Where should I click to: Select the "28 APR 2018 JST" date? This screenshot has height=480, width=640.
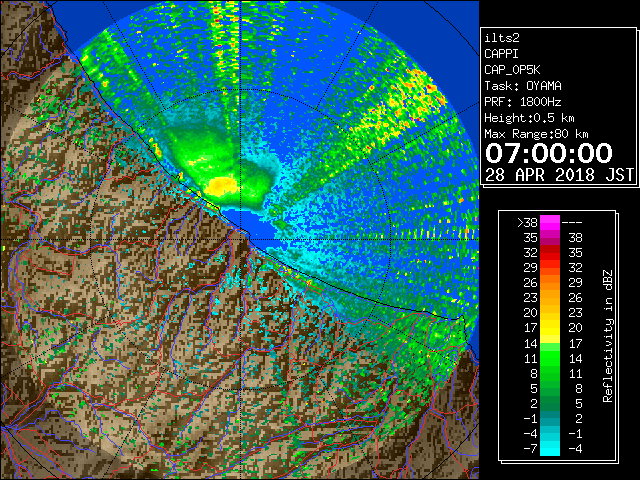[x=559, y=175]
